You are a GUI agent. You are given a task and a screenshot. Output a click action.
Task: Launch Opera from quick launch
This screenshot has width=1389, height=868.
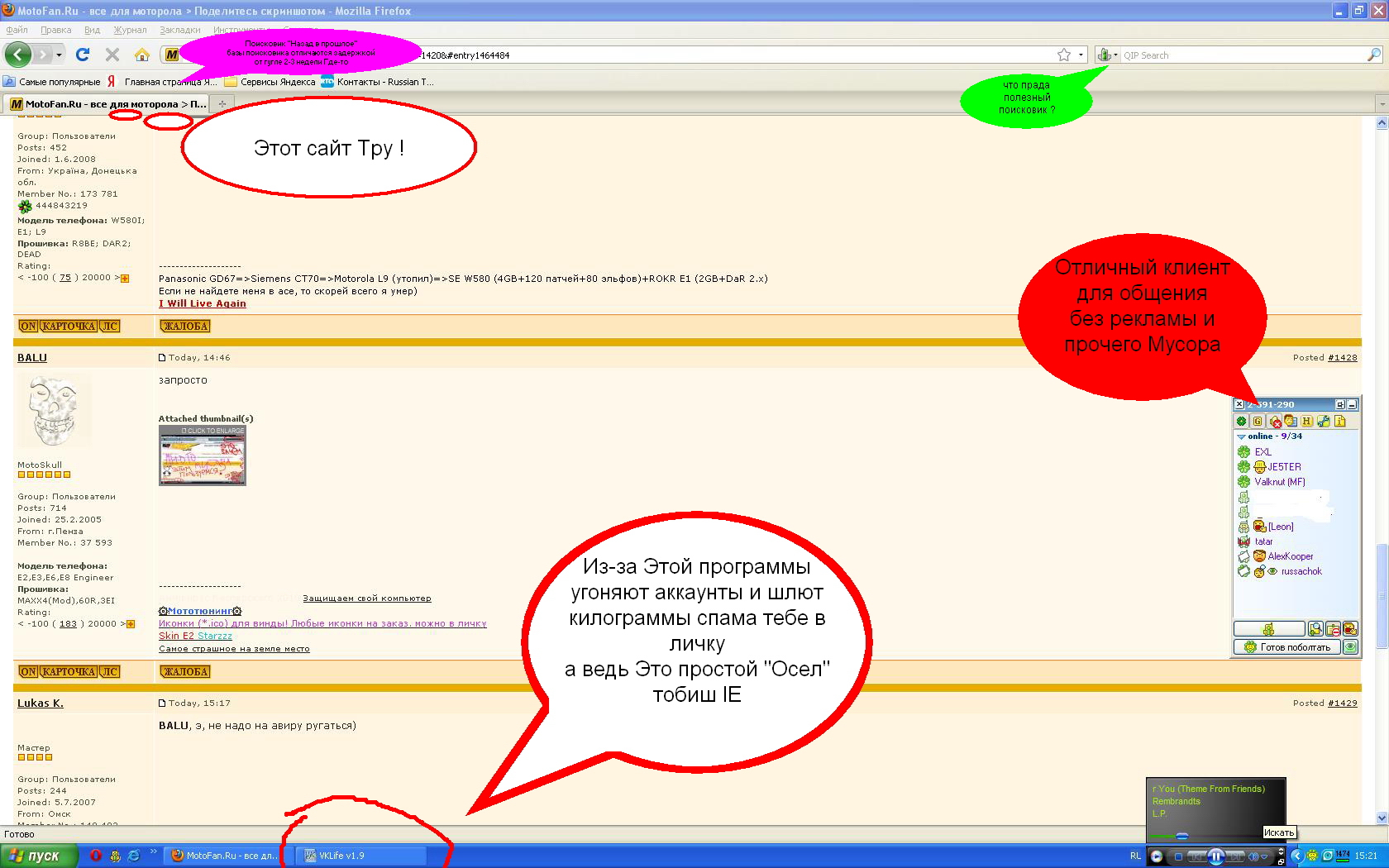click(x=97, y=856)
